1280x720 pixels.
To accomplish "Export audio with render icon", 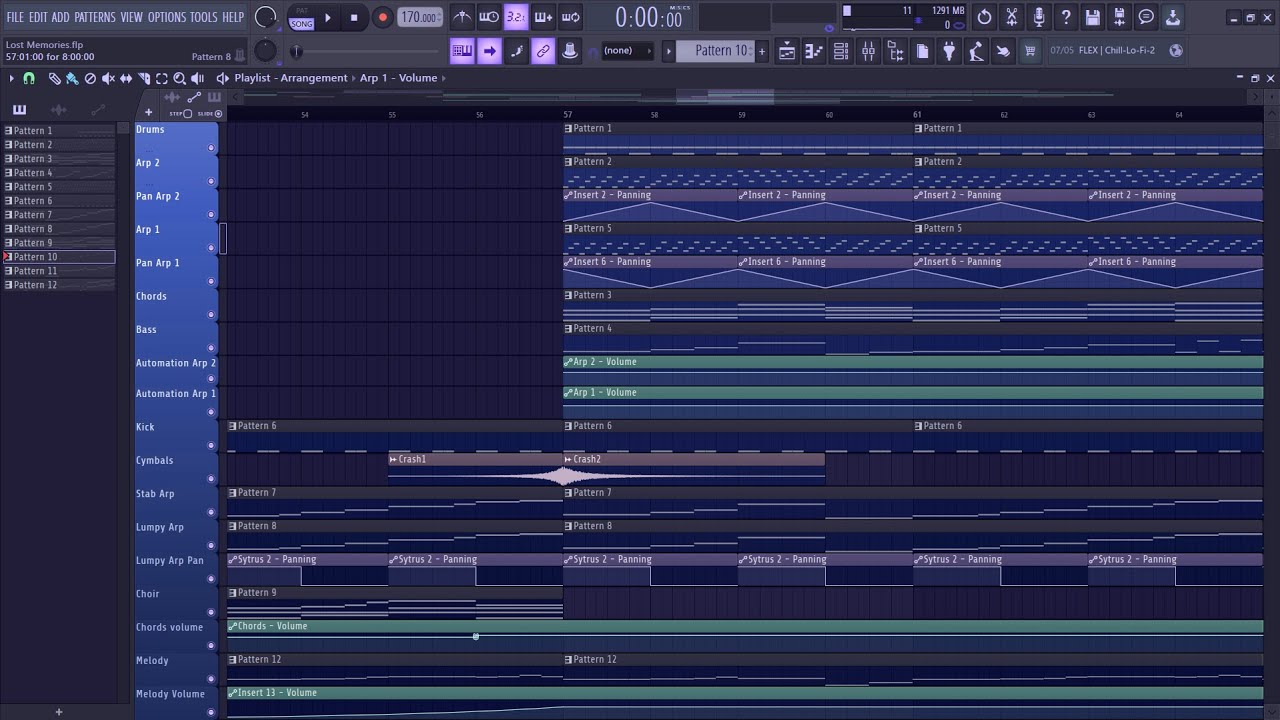I will pyautogui.click(x=1119, y=17).
